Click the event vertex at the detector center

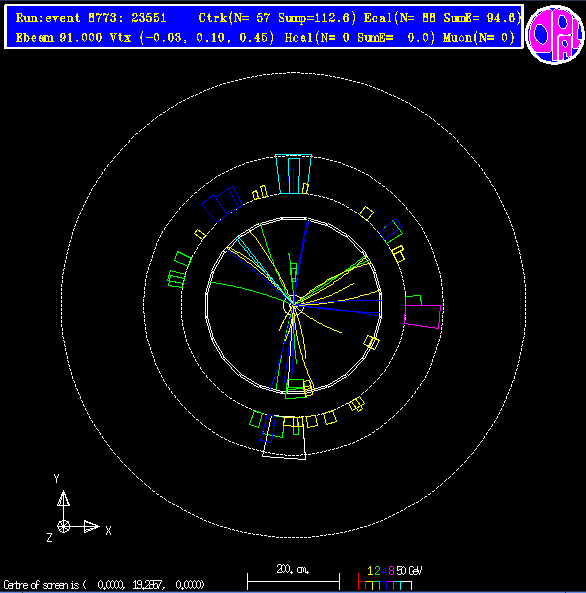pyautogui.click(x=293, y=304)
